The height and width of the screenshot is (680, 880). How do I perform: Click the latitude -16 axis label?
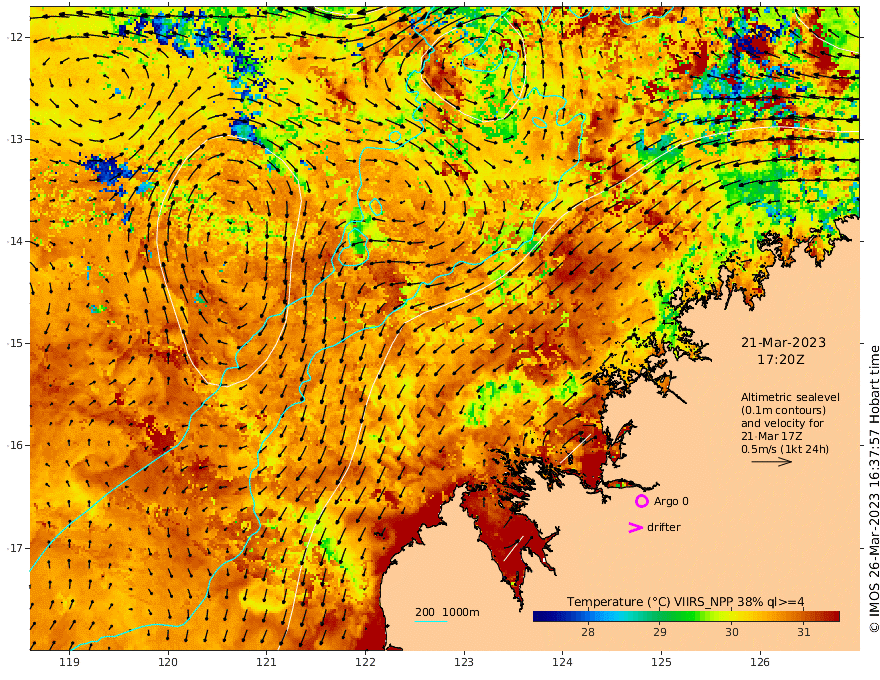click(15, 445)
